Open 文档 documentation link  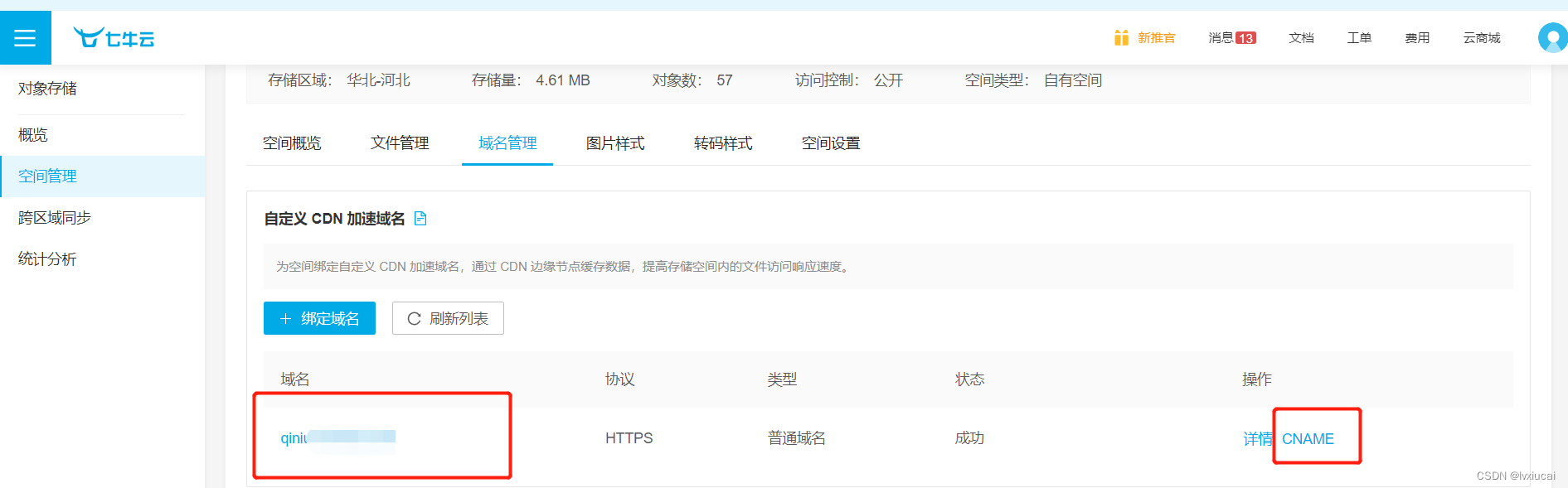[x=1301, y=38]
